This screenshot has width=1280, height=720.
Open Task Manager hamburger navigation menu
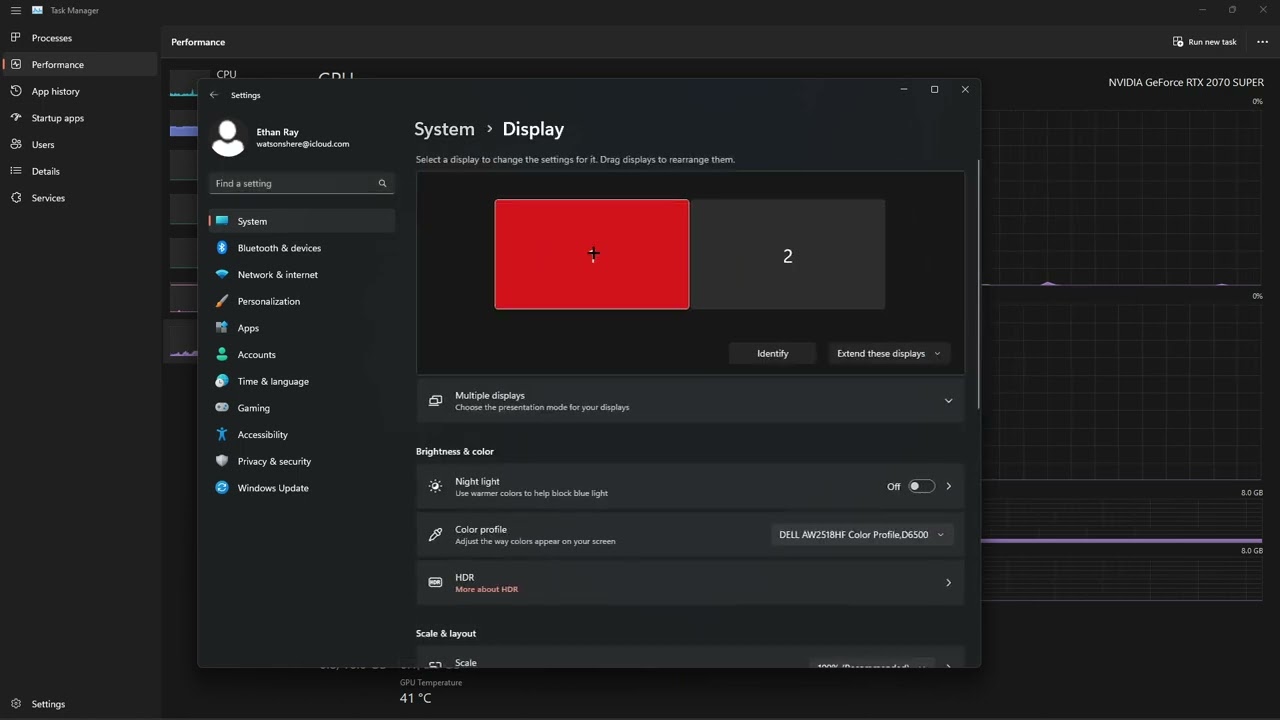click(15, 10)
